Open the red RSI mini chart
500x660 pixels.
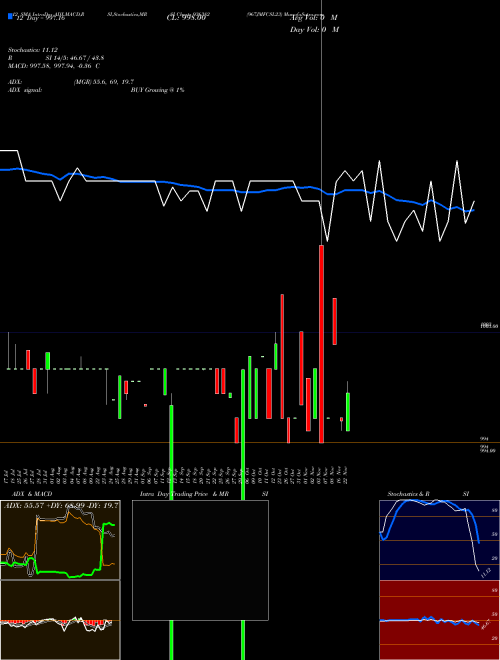coord(439,620)
